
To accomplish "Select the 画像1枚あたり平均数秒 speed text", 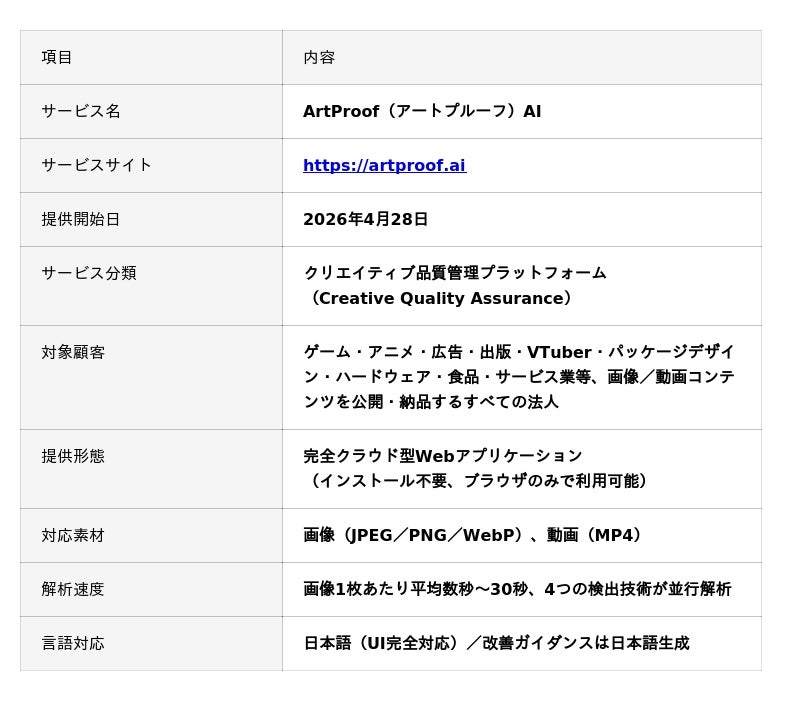I will [517, 589].
